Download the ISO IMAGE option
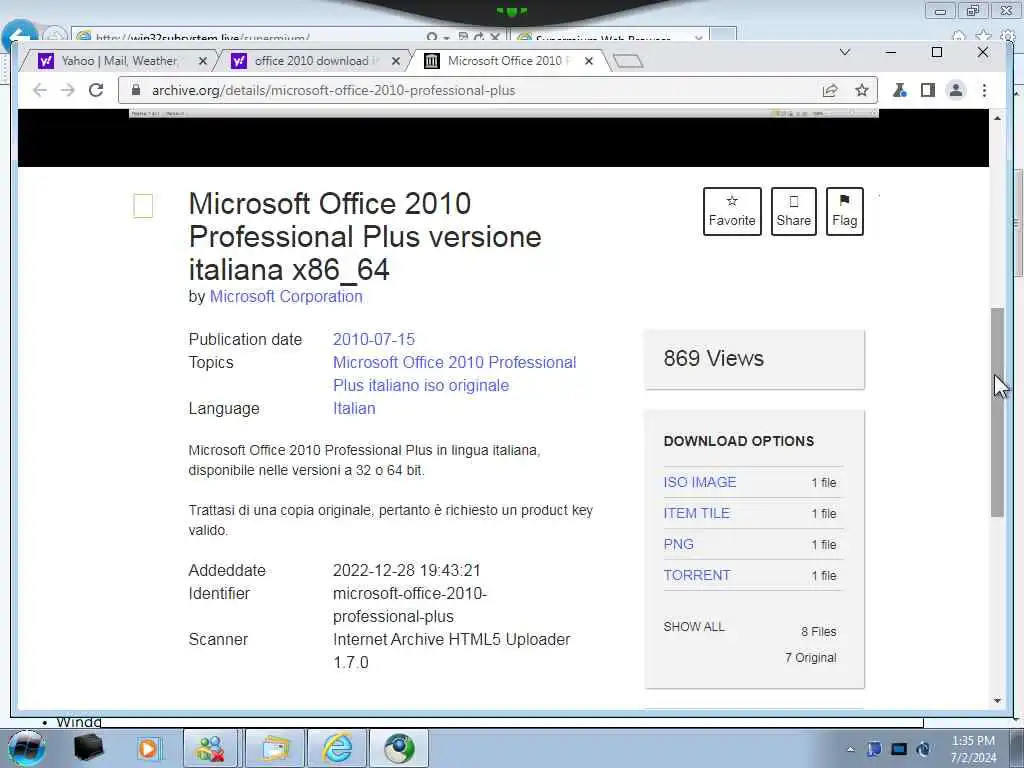The height and width of the screenshot is (768, 1024). pyautogui.click(x=699, y=482)
